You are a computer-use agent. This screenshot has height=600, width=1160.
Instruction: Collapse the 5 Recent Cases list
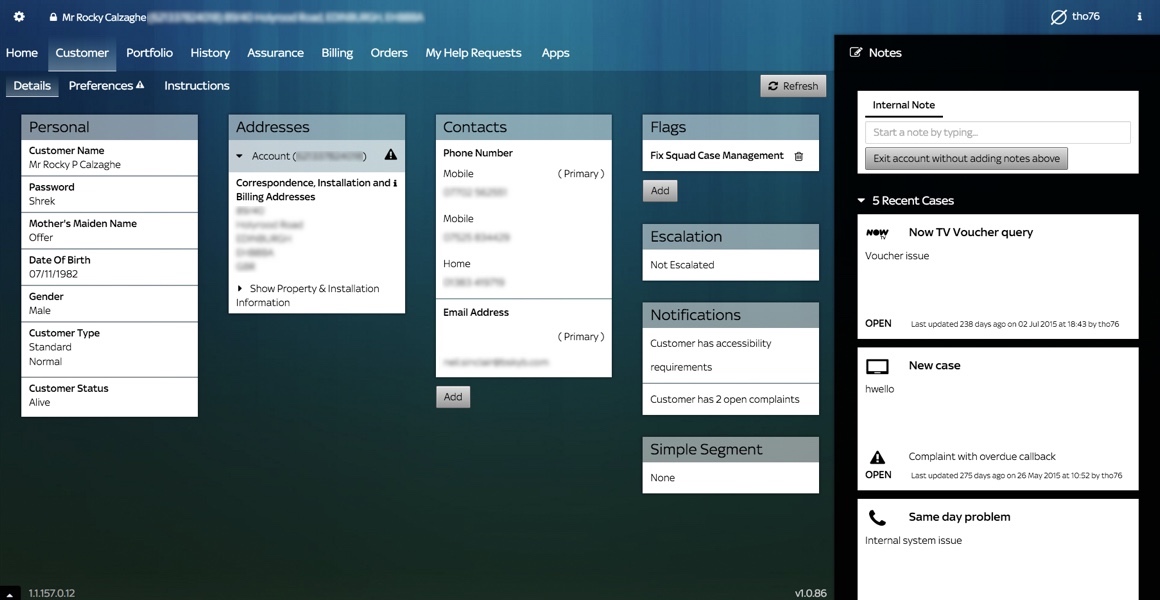862,201
